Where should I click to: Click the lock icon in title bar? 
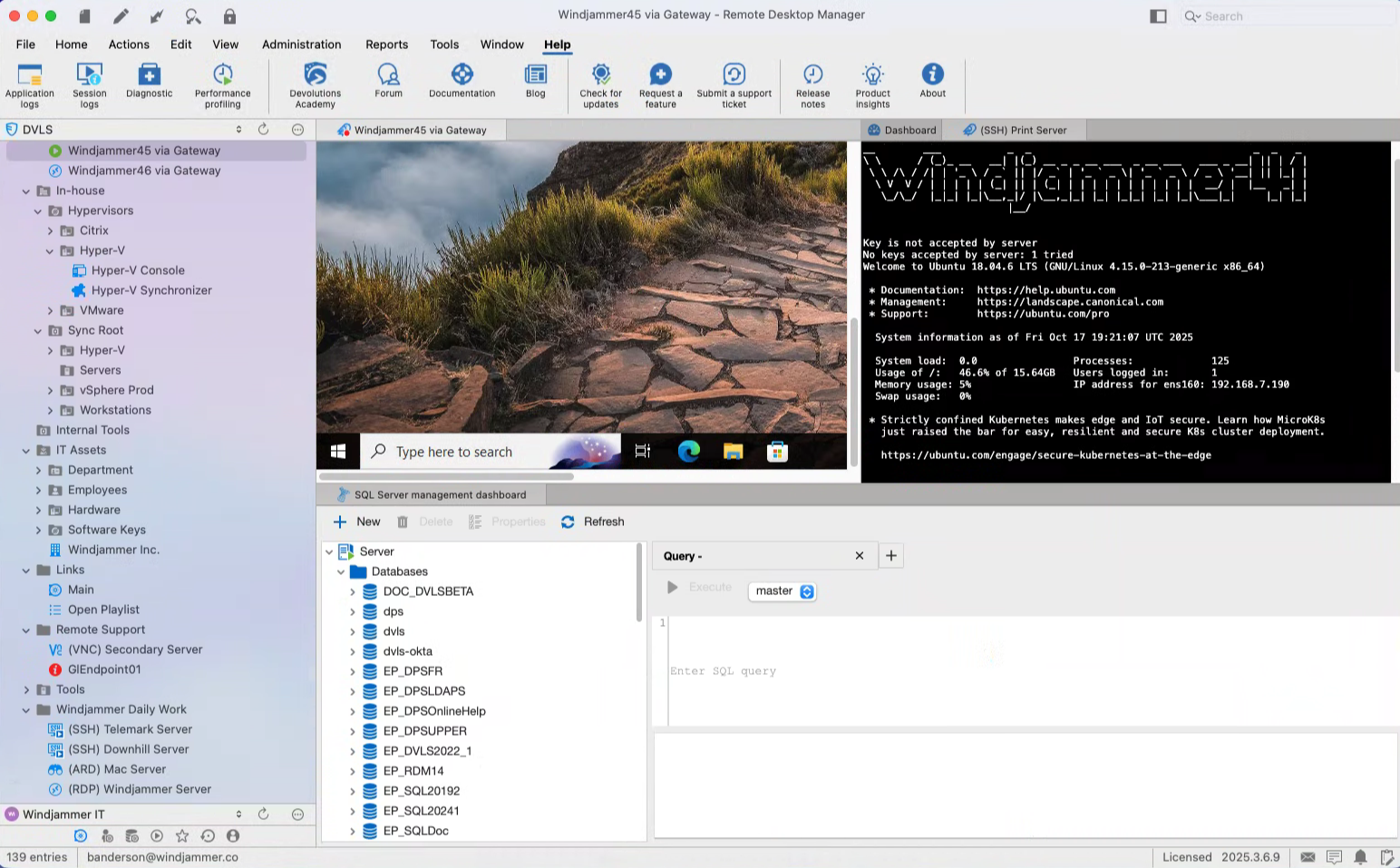click(229, 16)
